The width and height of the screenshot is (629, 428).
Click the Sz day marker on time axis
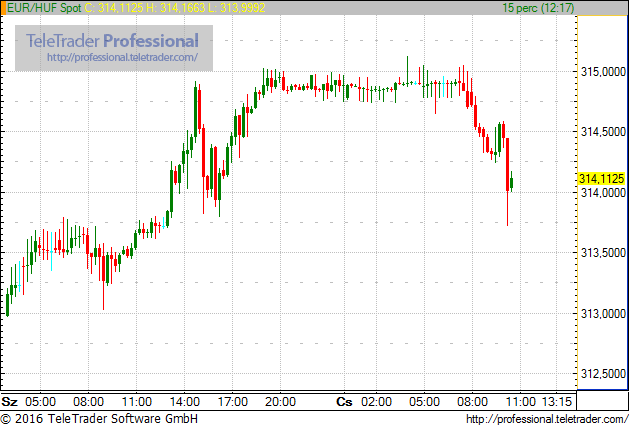[10, 402]
